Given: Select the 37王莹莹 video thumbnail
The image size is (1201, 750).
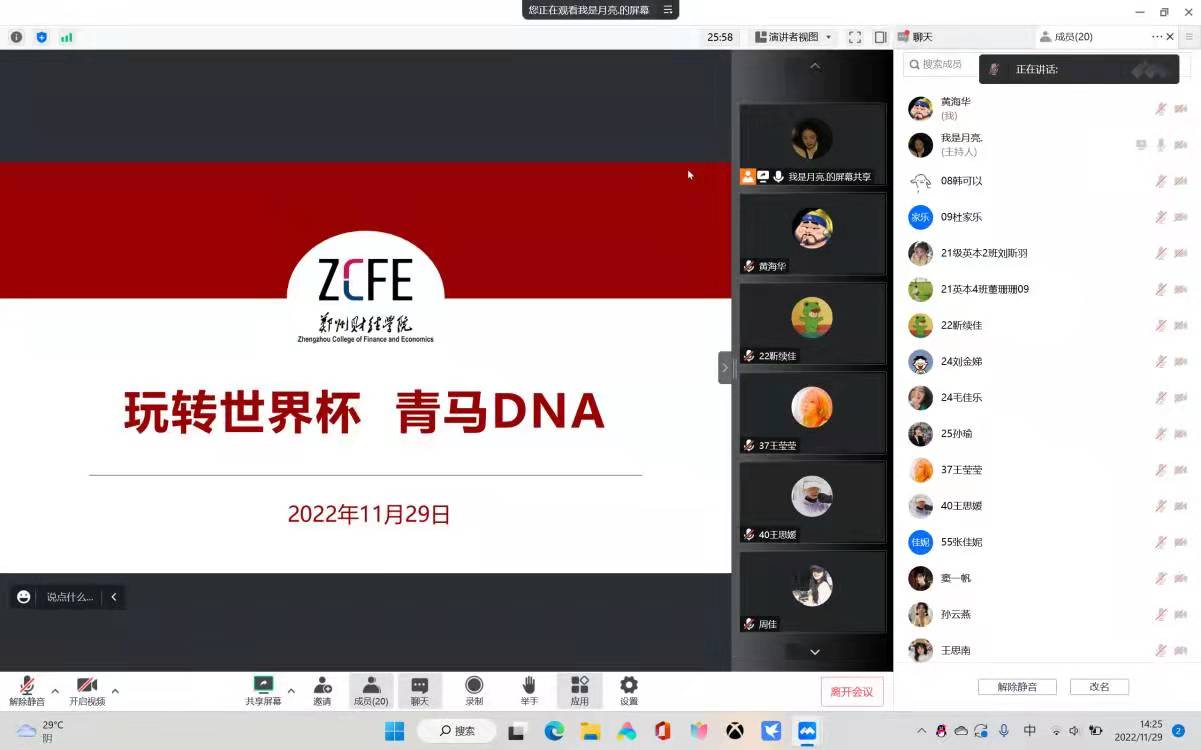Looking at the screenshot, I should point(812,413).
